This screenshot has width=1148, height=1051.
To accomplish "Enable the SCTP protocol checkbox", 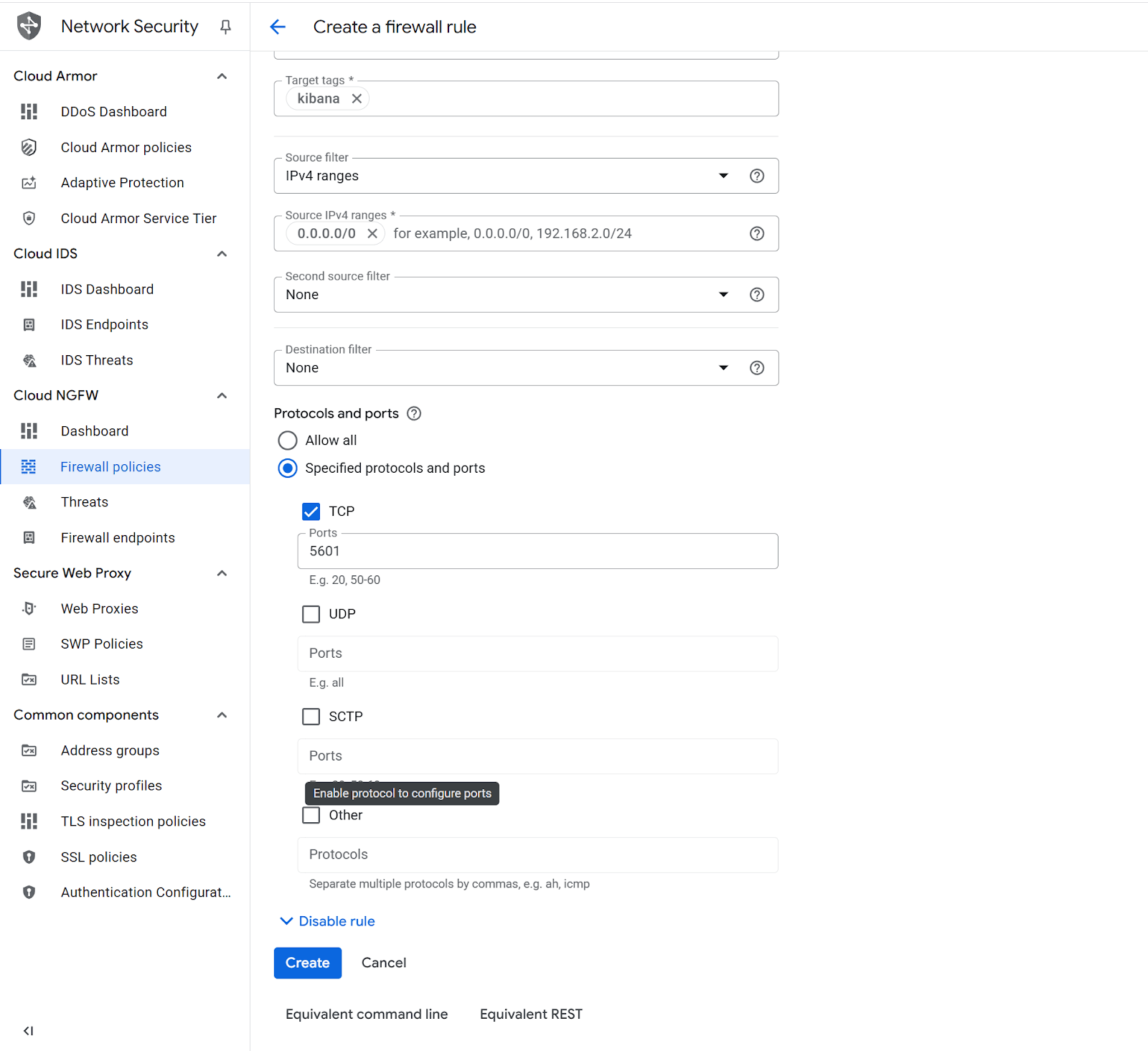I will (311, 717).
